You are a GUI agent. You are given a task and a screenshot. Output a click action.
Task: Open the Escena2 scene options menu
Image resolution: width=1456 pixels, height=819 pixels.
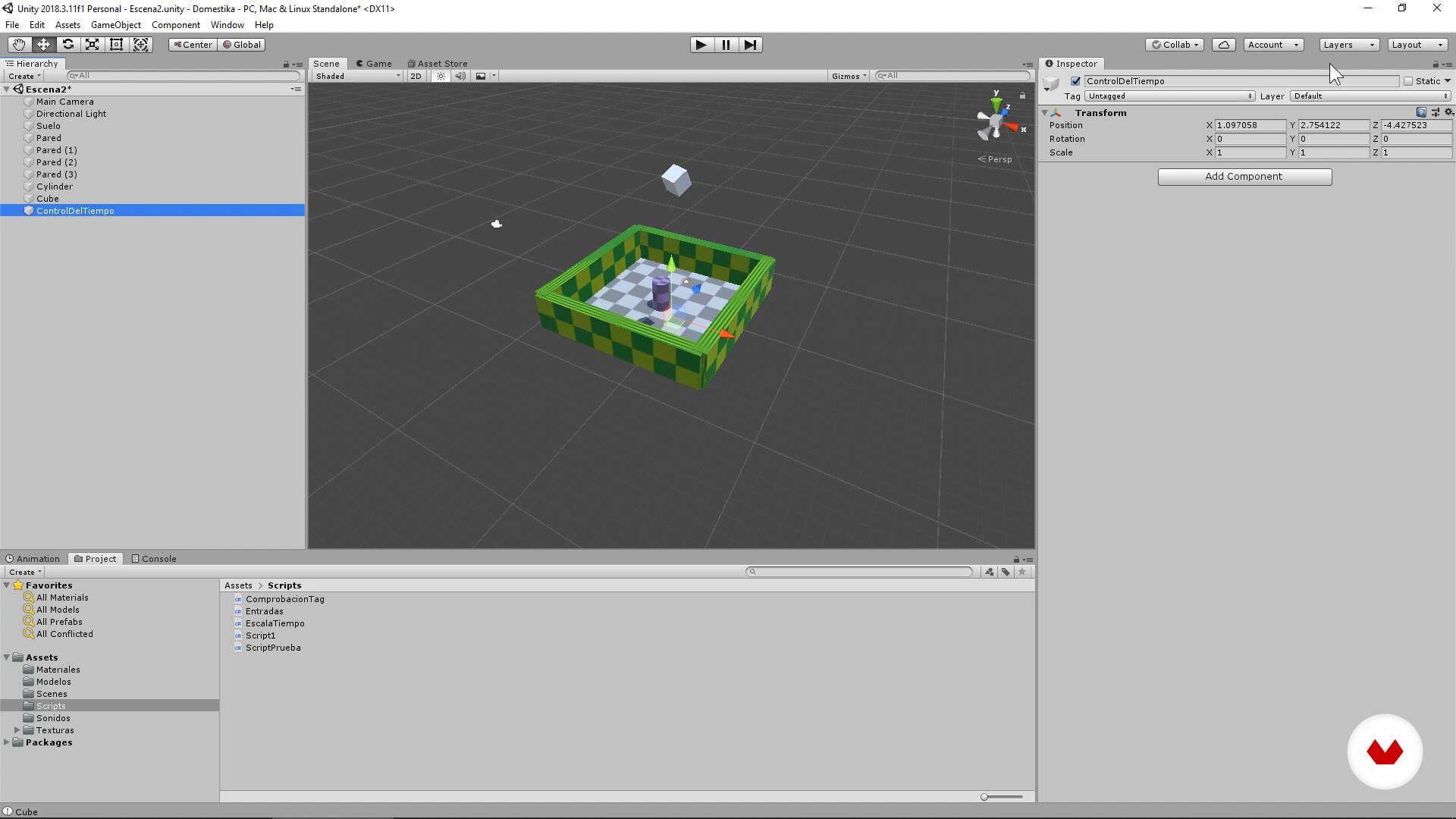tap(296, 89)
